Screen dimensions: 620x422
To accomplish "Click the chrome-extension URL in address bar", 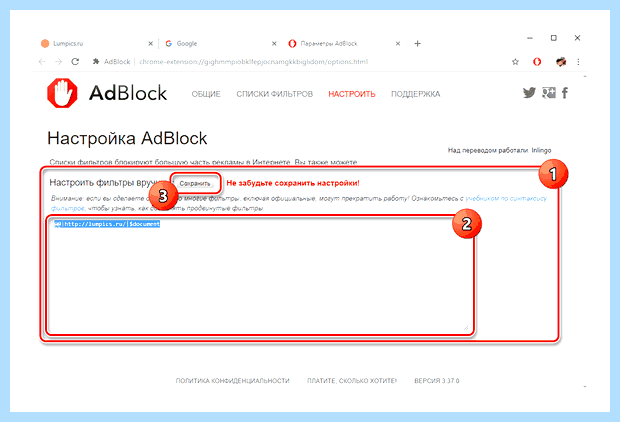I will pyautogui.click(x=253, y=62).
